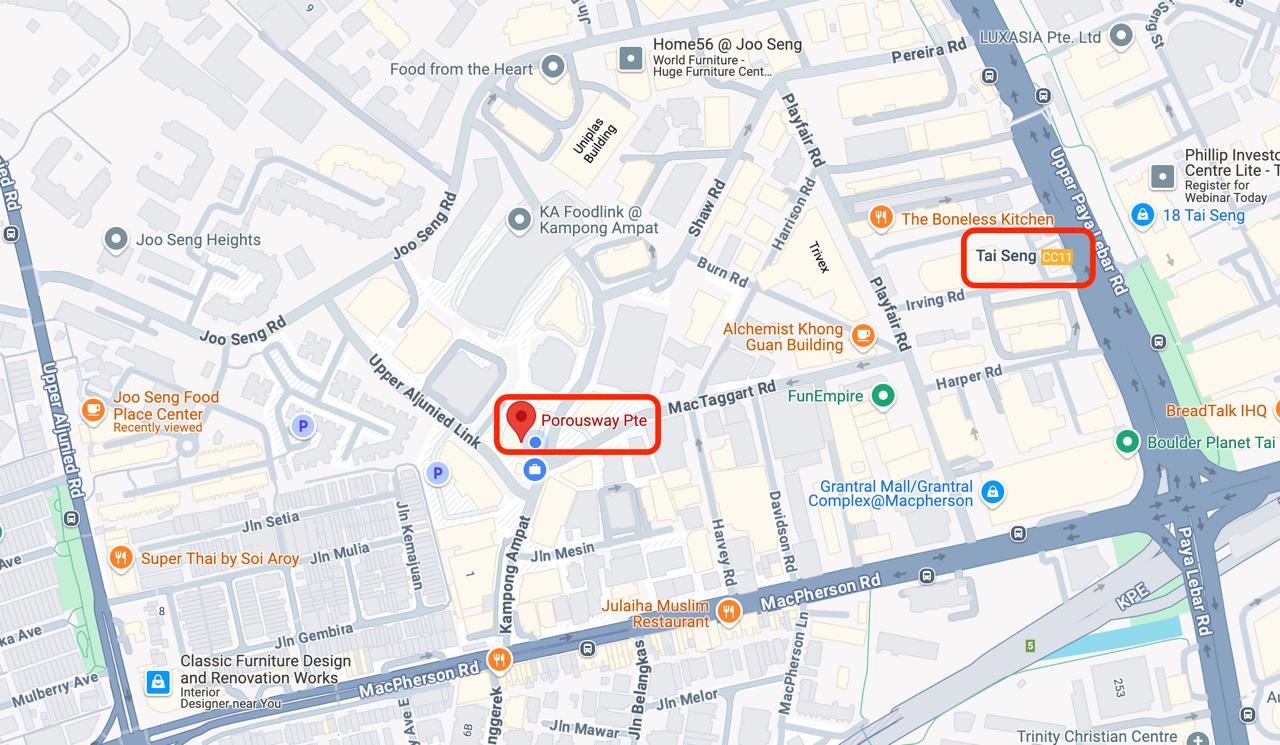Click the KA Foodlink @ Kampong Ampat marker
This screenshot has width=1280, height=745.
[519, 219]
